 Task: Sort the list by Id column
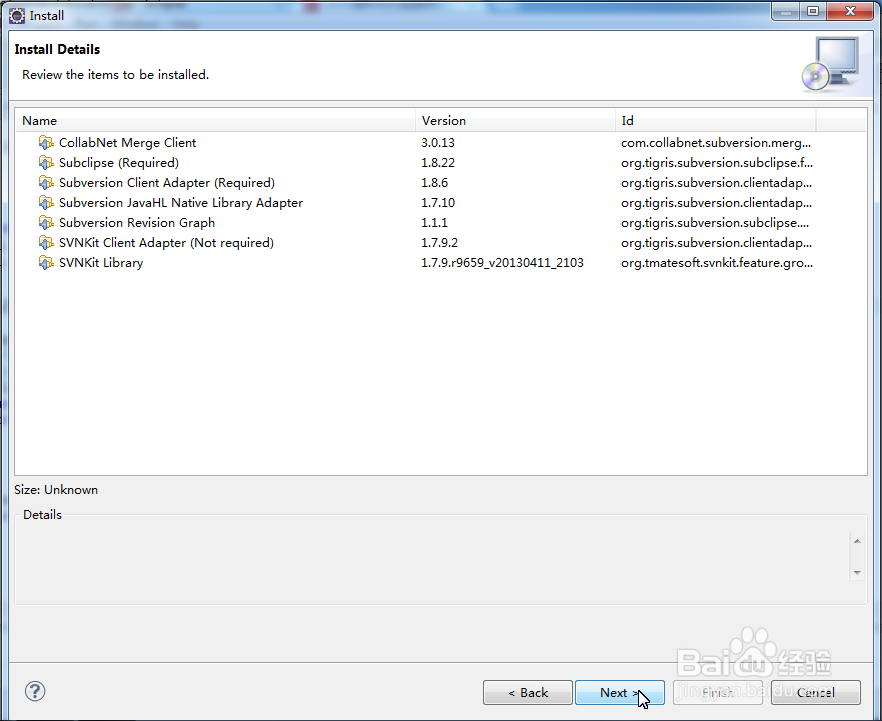pos(716,120)
